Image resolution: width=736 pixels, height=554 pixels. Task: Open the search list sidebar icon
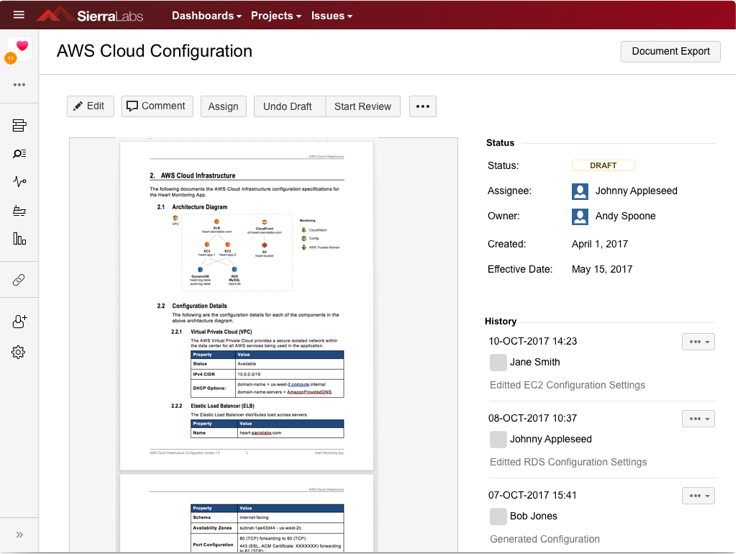(19, 154)
